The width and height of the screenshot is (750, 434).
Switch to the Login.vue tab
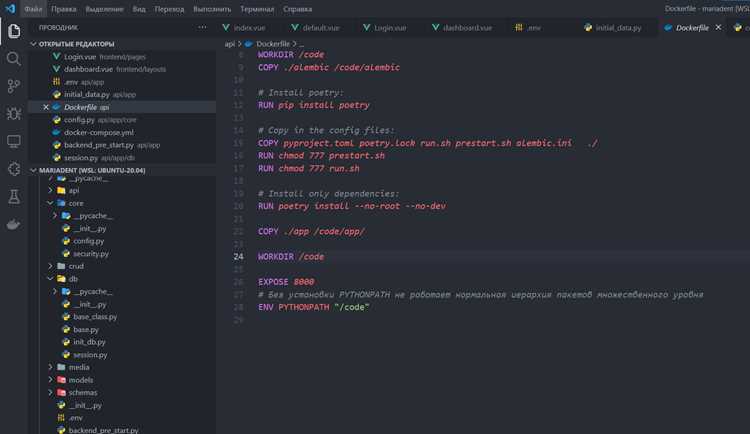(386, 28)
